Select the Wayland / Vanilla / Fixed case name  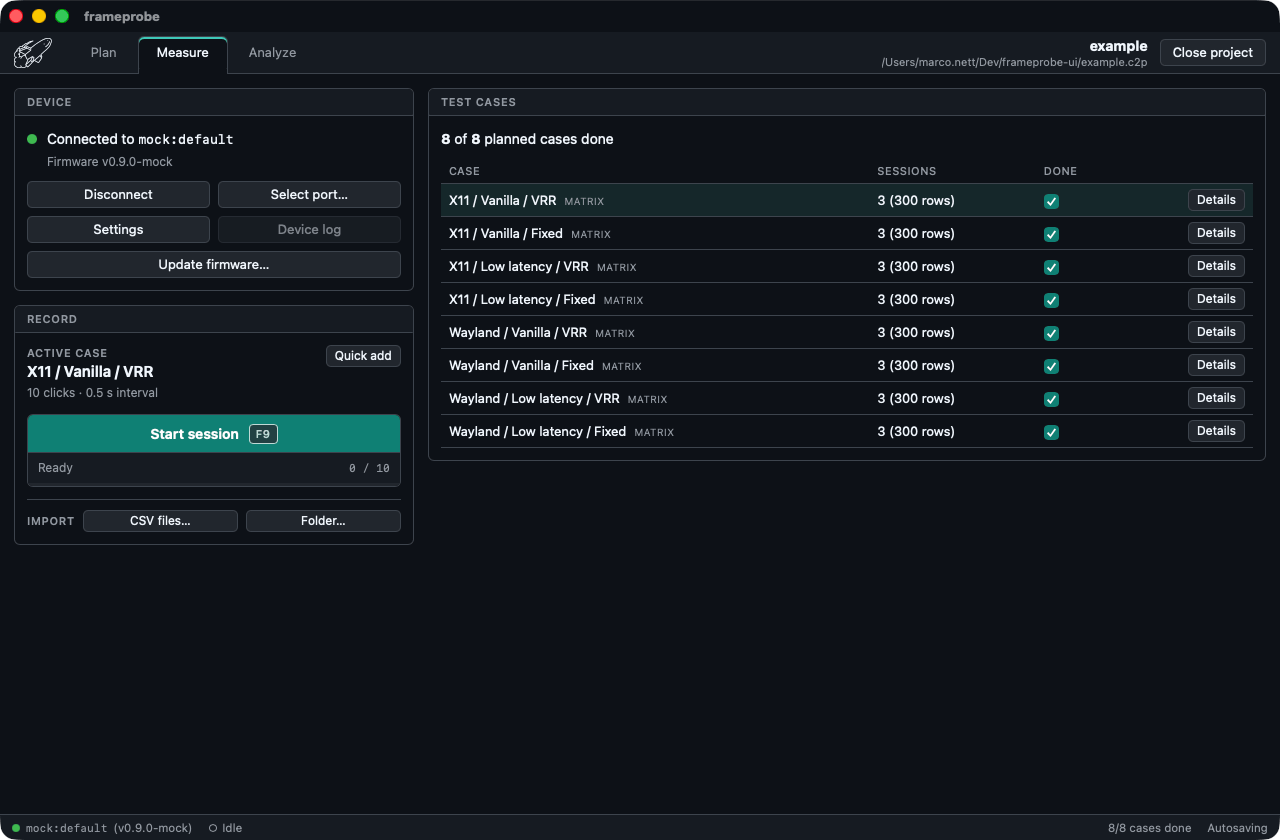click(521, 366)
